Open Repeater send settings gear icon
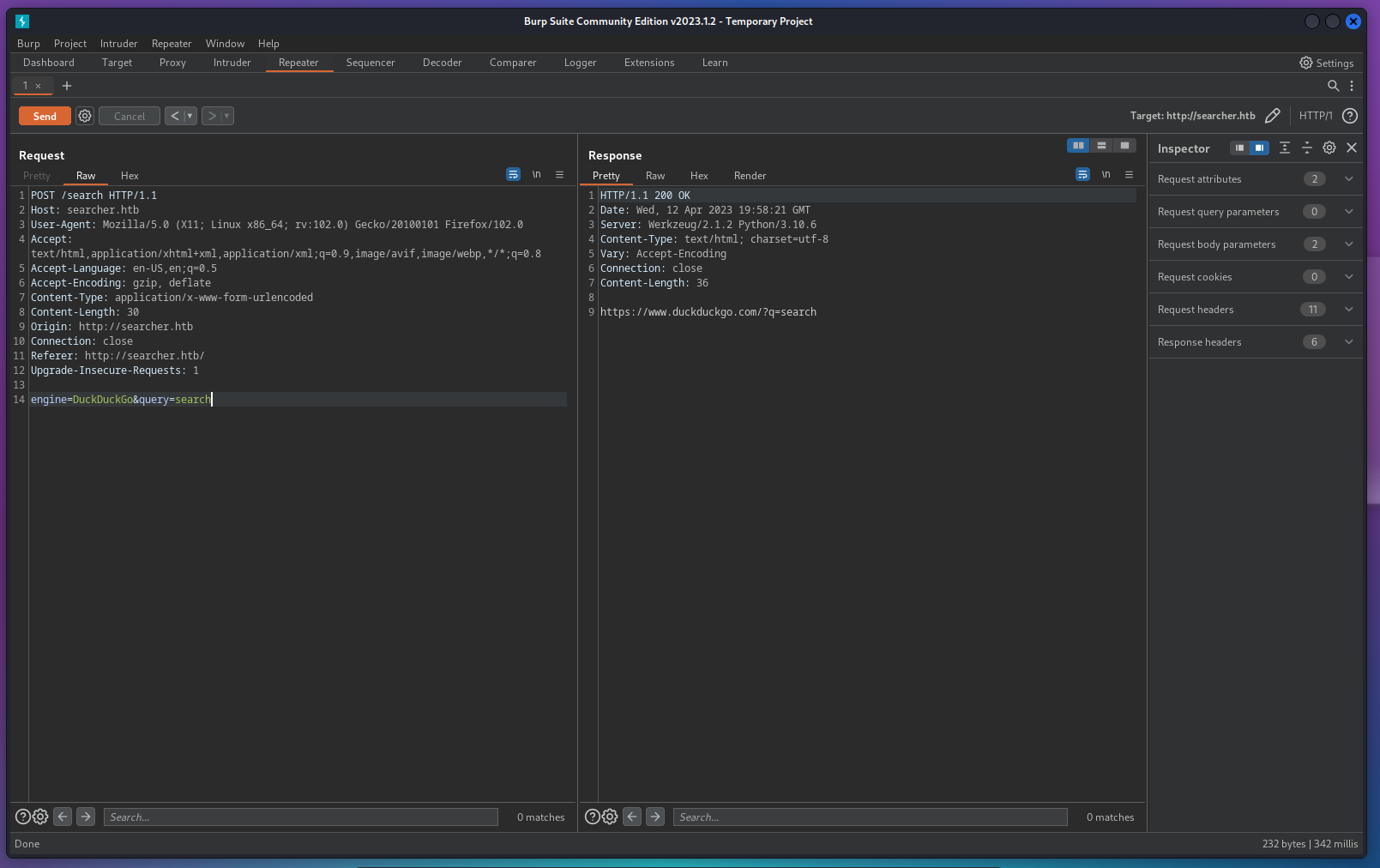This screenshot has width=1380, height=868. click(x=85, y=116)
